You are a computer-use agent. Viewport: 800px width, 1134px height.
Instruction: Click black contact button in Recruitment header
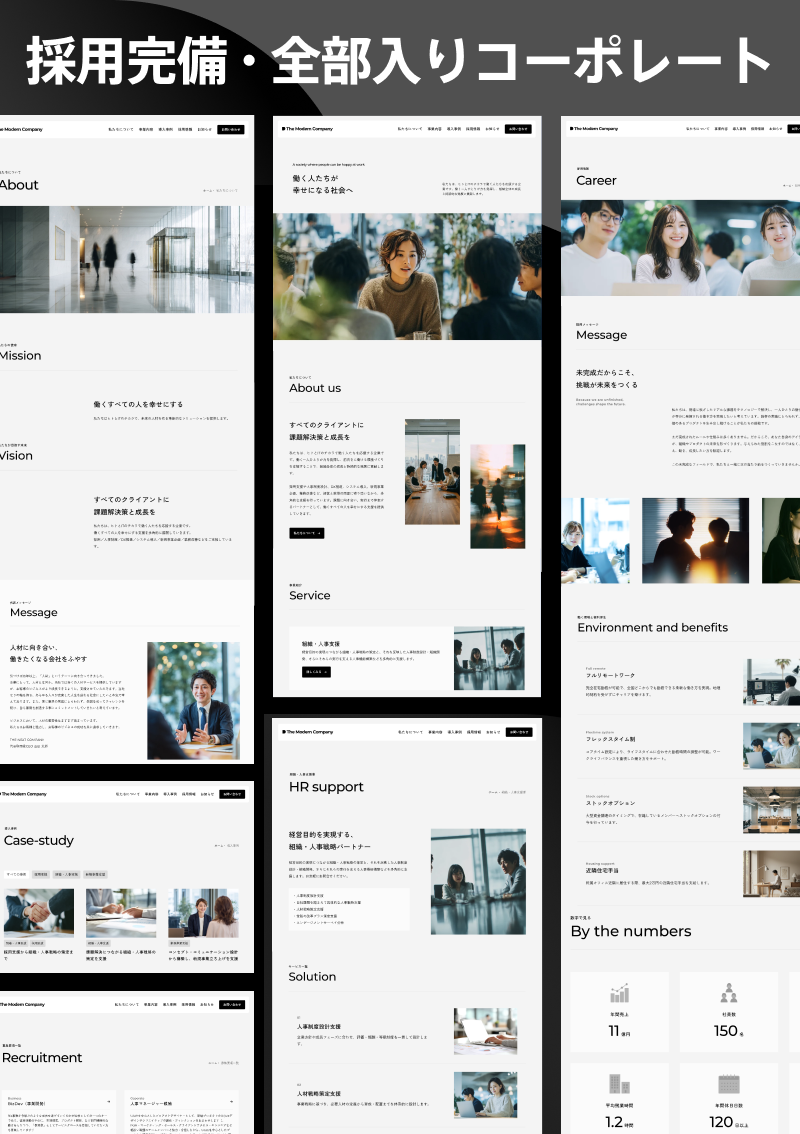coord(231,1005)
